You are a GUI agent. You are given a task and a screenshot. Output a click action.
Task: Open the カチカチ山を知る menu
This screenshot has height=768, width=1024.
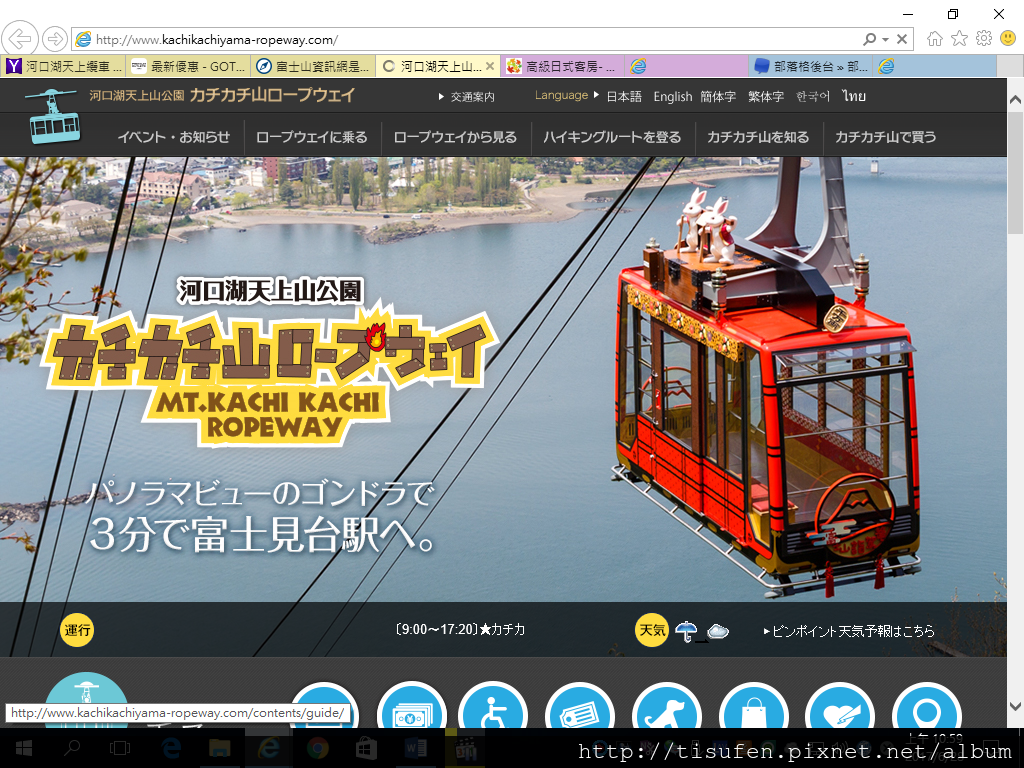click(x=758, y=137)
